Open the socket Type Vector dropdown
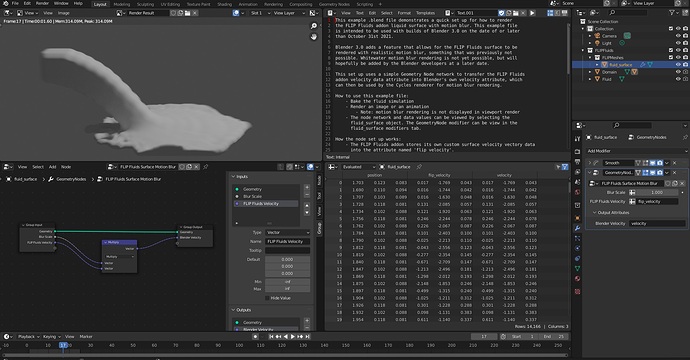The height and width of the screenshot is (360, 690). click(x=287, y=232)
